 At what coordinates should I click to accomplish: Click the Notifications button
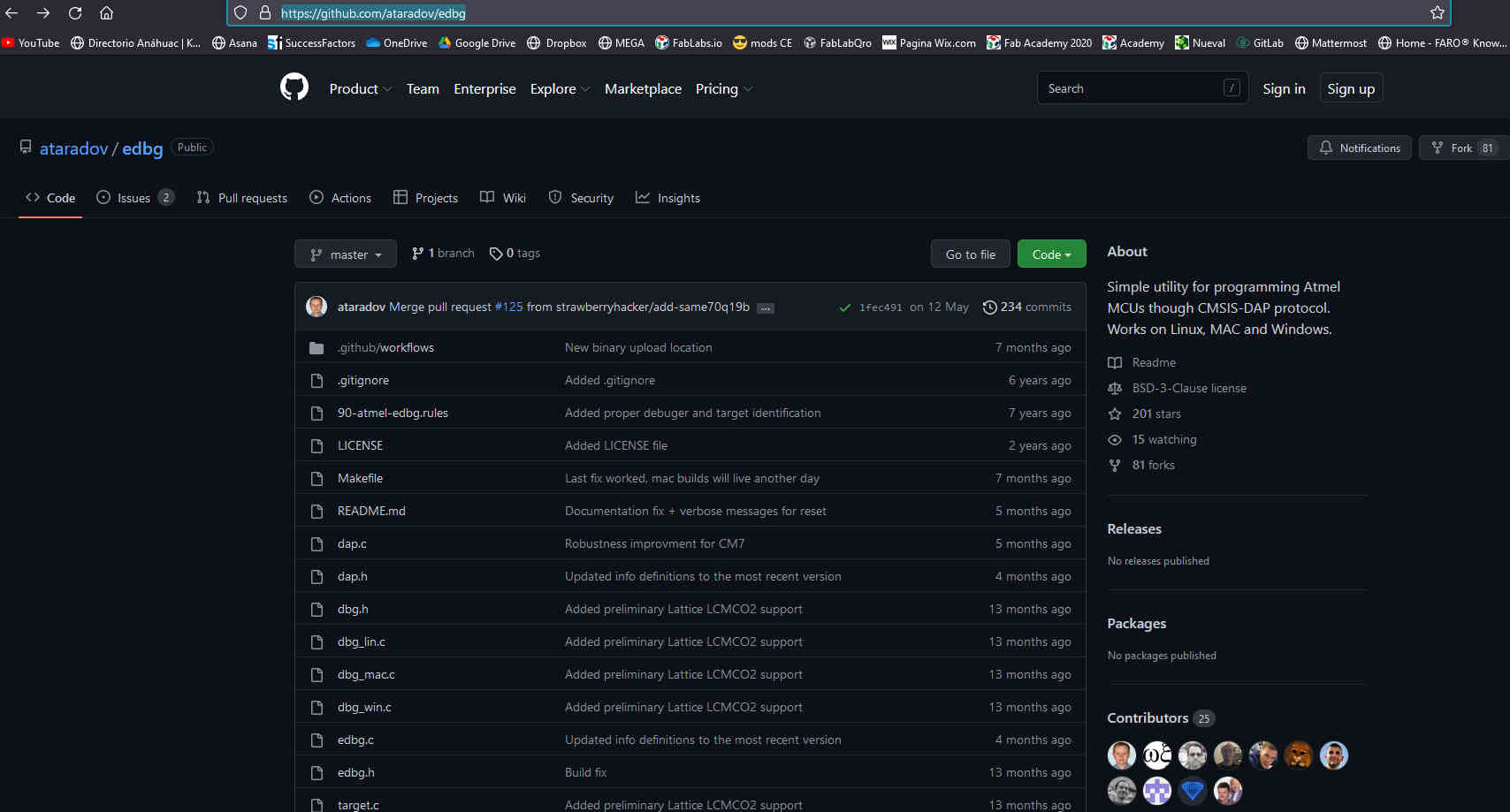tap(1359, 148)
